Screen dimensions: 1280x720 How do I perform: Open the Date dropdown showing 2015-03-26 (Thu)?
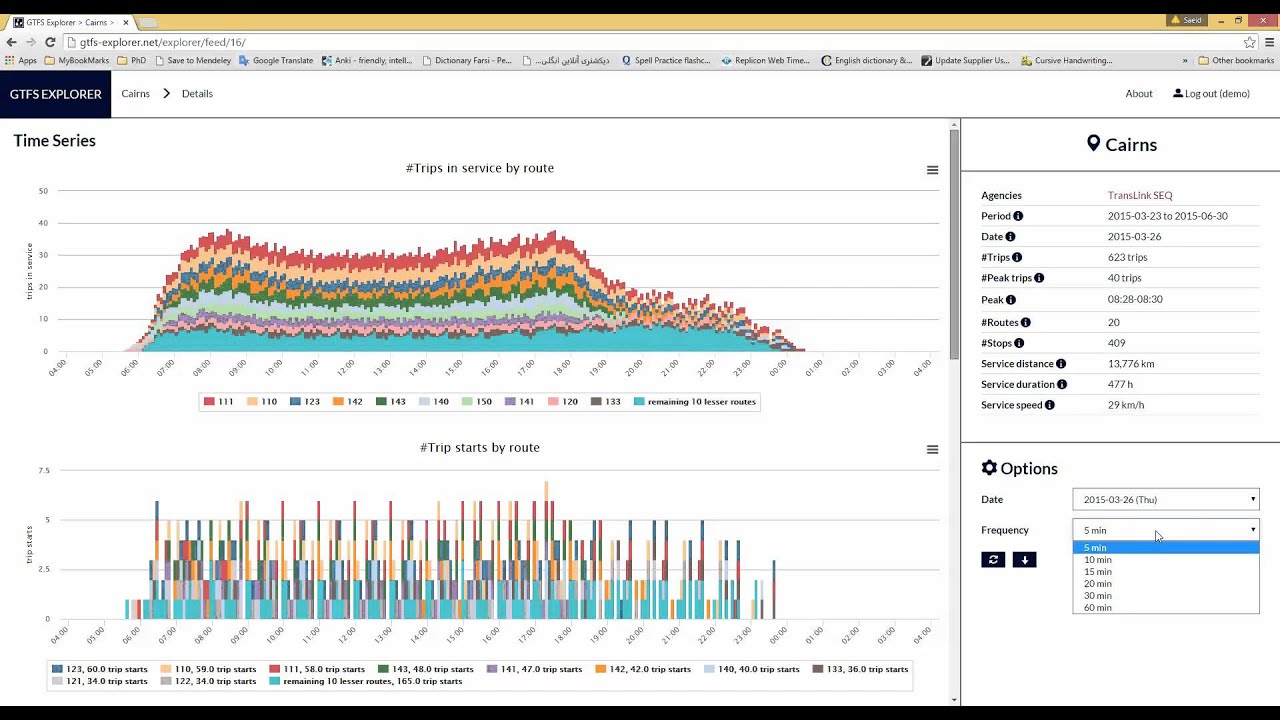[x=1165, y=499]
